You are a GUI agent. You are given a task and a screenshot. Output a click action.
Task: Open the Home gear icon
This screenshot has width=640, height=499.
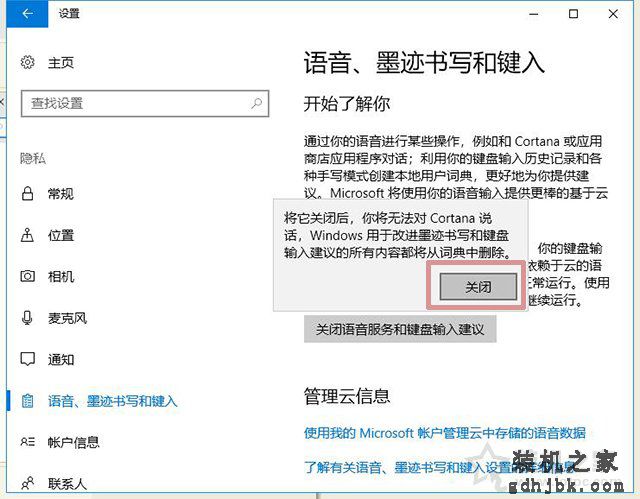(27, 62)
